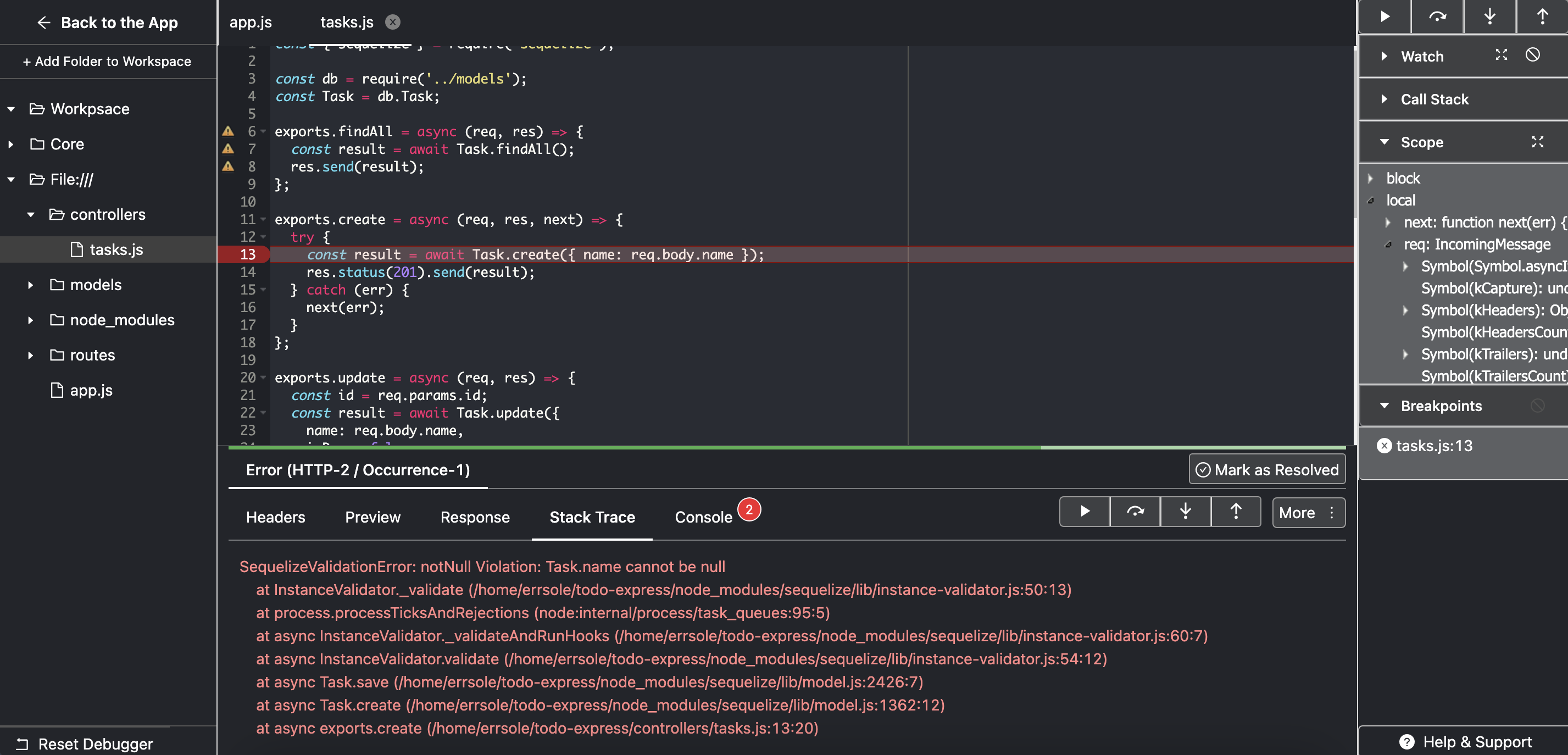Remove the tasks.js:13 breakpoint

1384,446
